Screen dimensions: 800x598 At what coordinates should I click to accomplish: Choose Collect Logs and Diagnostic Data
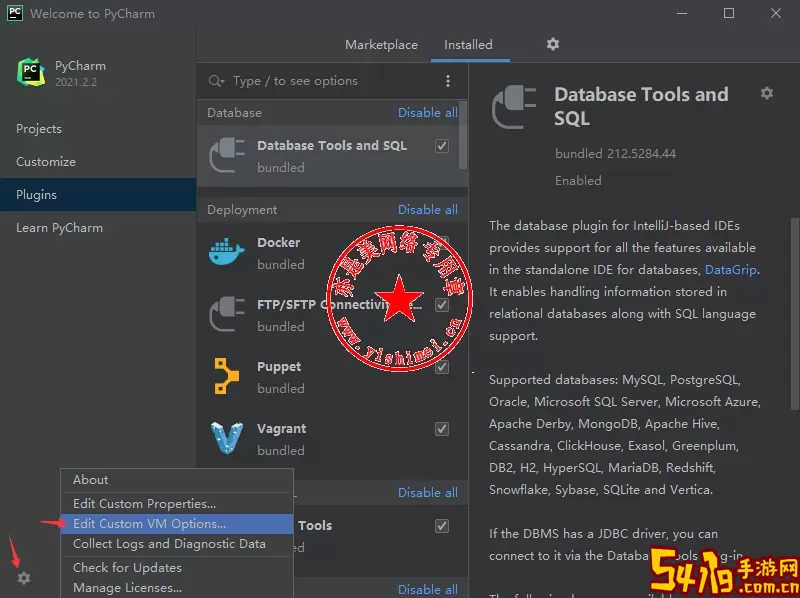coord(177,544)
